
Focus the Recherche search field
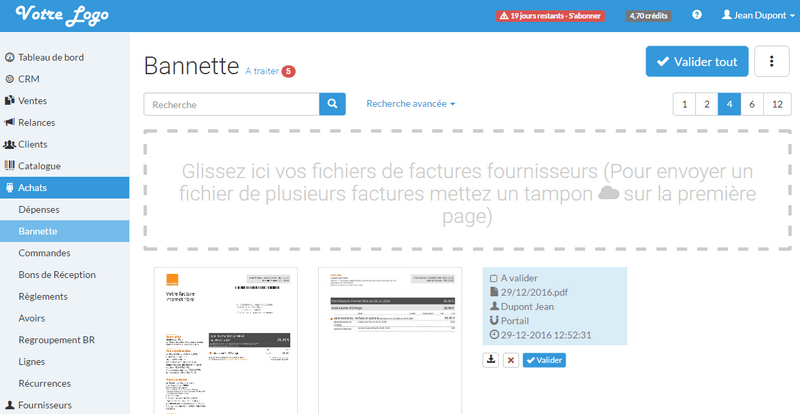pos(231,104)
